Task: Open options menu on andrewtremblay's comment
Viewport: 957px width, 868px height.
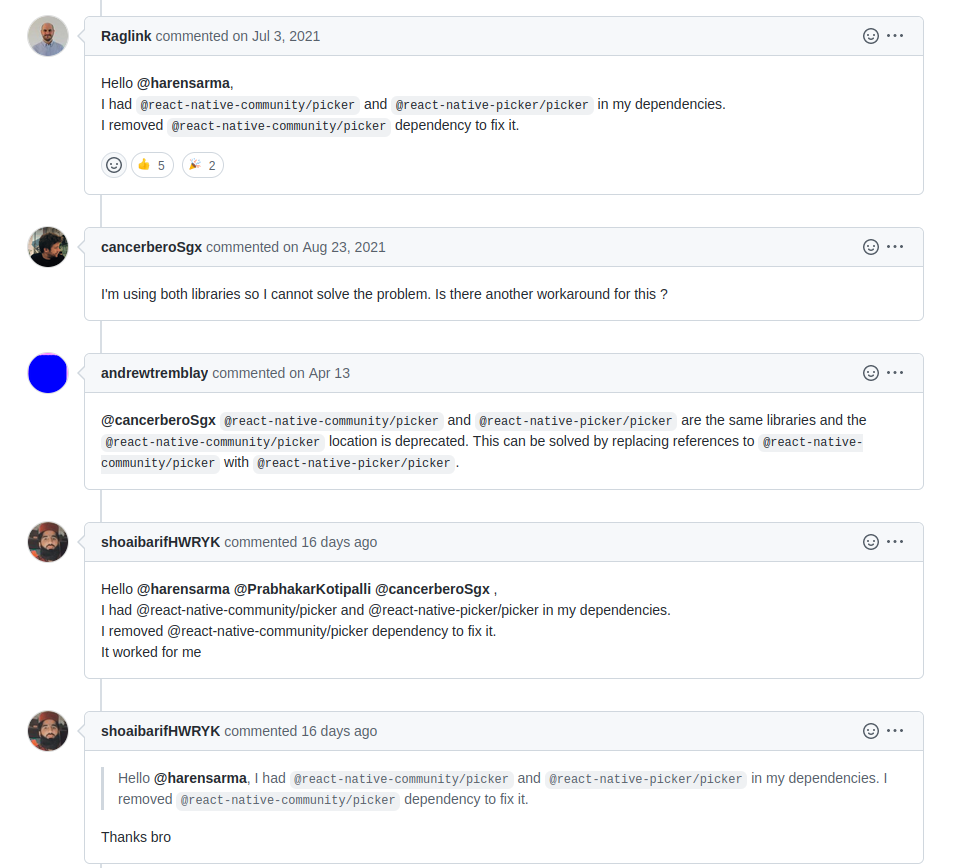Action: click(895, 373)
